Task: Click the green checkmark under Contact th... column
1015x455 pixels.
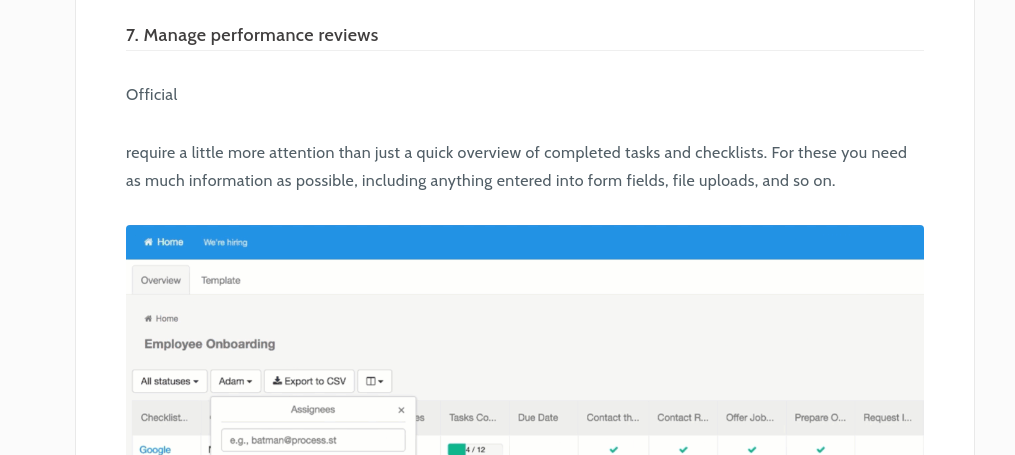Action: click(x=614, y=449)
